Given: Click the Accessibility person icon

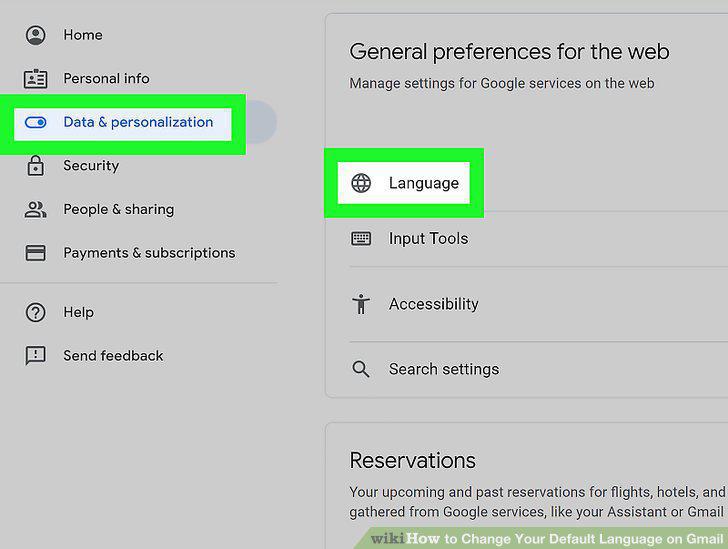Looking at the screenshot, I should (361, 304).
